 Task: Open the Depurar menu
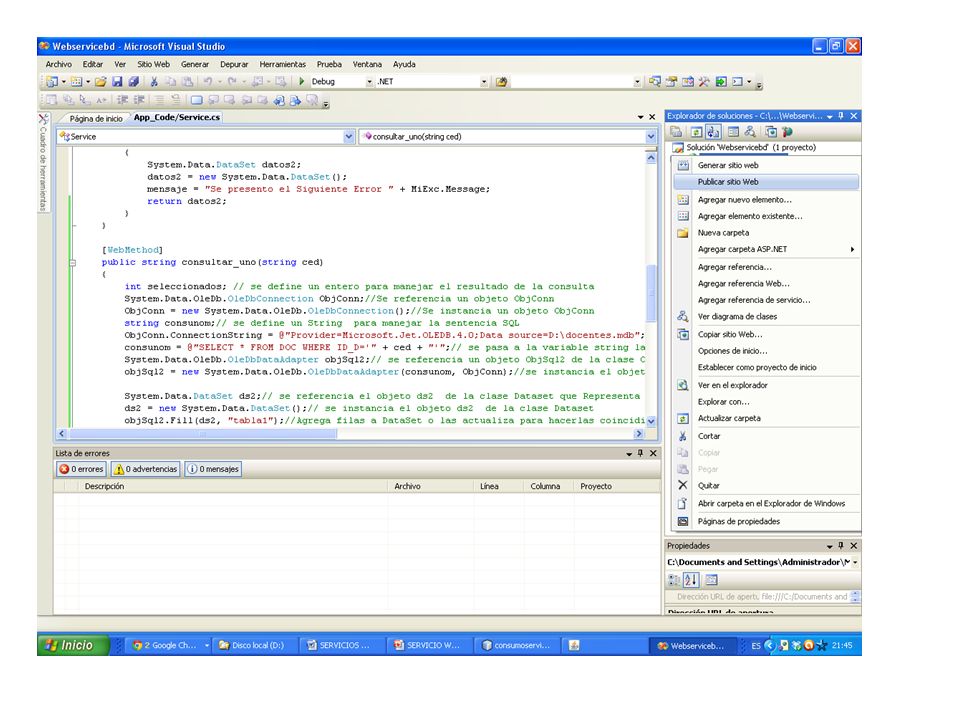[x=234, y=64]
